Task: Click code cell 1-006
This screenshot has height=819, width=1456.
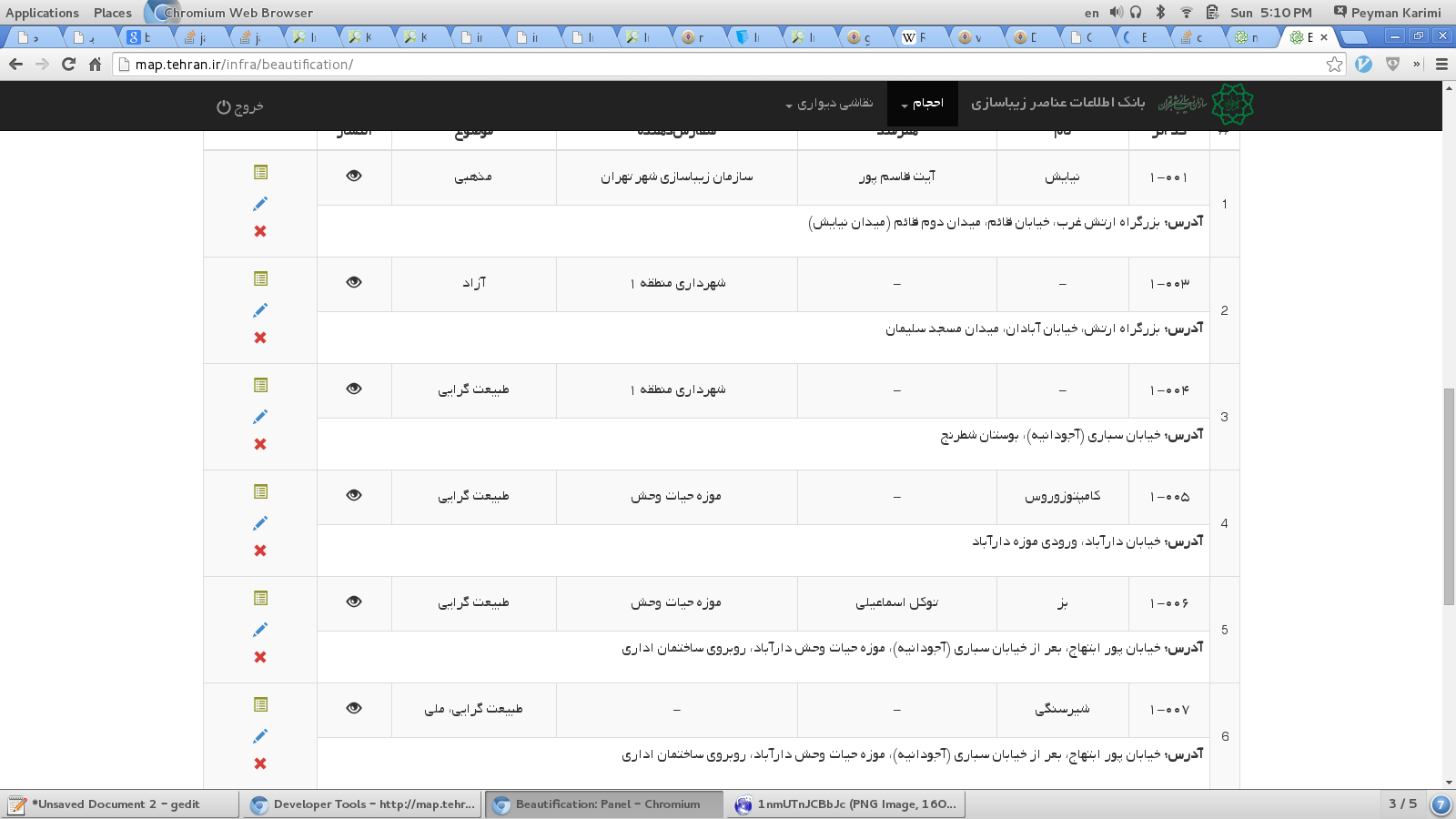Action: tap(1168, 602)
